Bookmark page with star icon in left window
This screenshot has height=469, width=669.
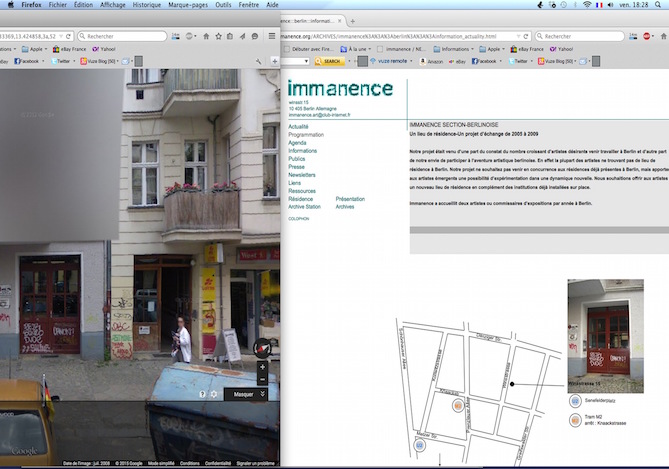218,36
